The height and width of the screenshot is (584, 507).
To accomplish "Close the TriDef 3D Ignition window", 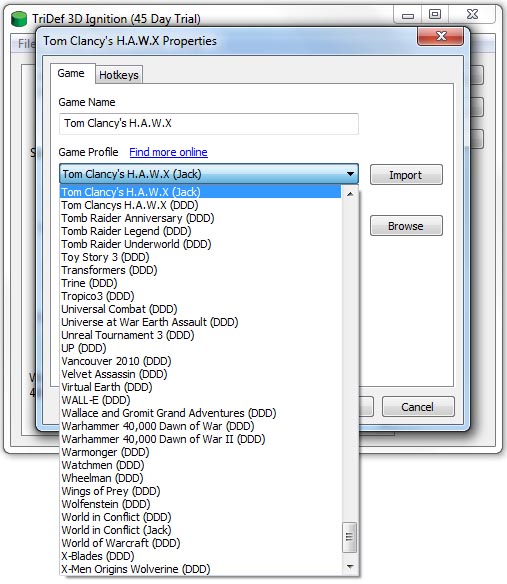I will click(472, 15).
